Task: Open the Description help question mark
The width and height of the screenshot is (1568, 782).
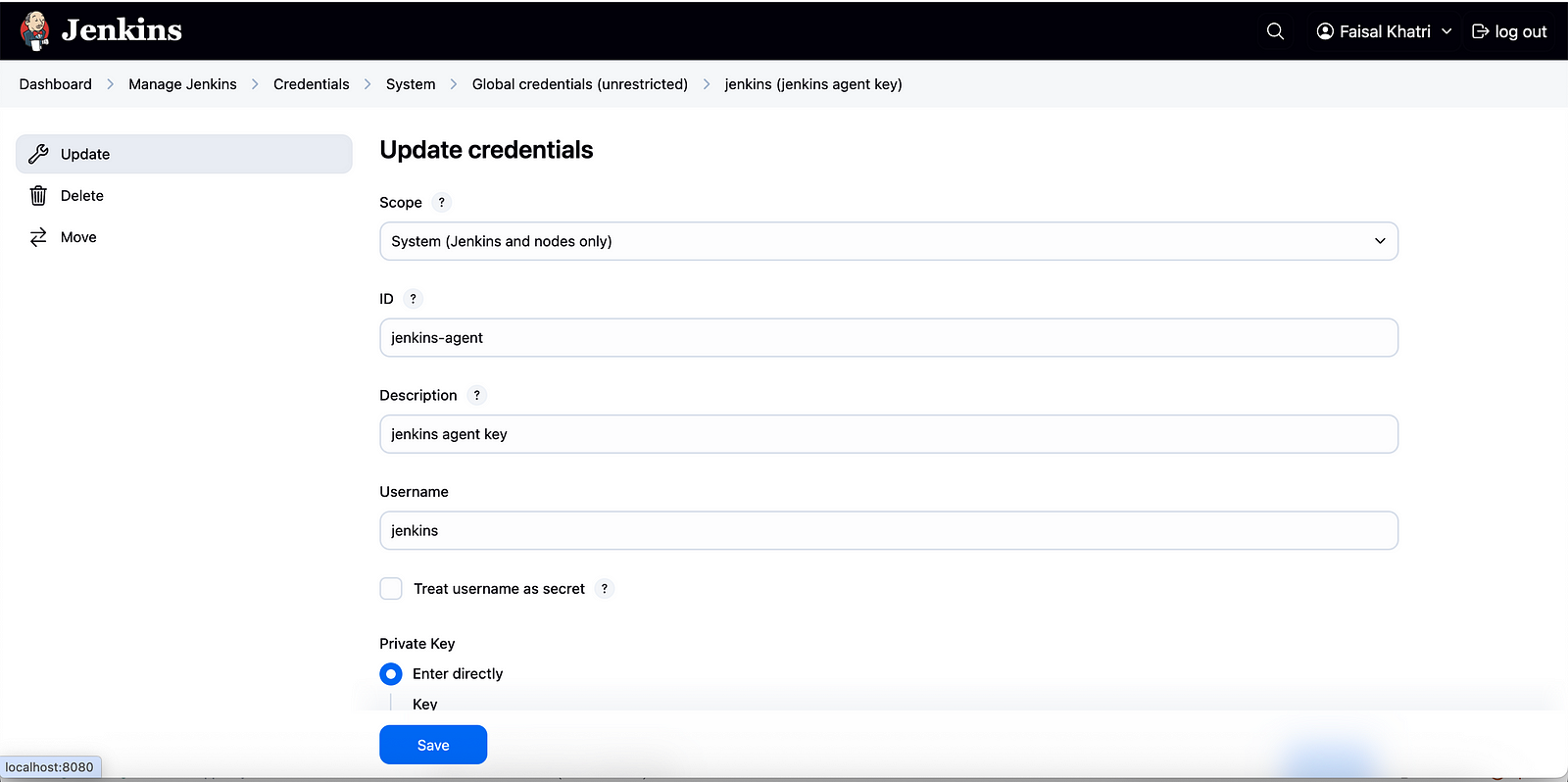Action: (477, 396)
